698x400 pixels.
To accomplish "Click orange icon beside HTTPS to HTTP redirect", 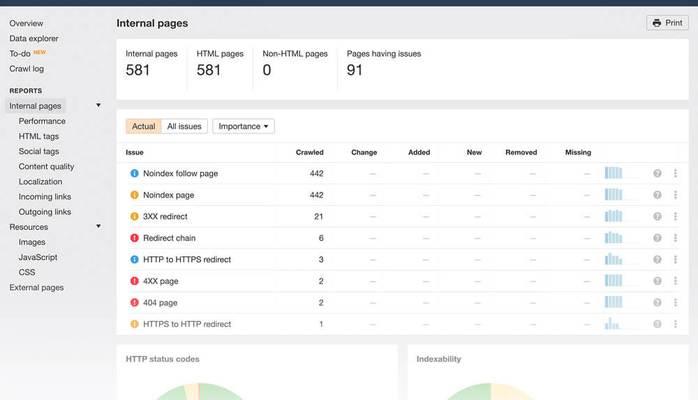I will pyautogui.click(x=134, y=324).
